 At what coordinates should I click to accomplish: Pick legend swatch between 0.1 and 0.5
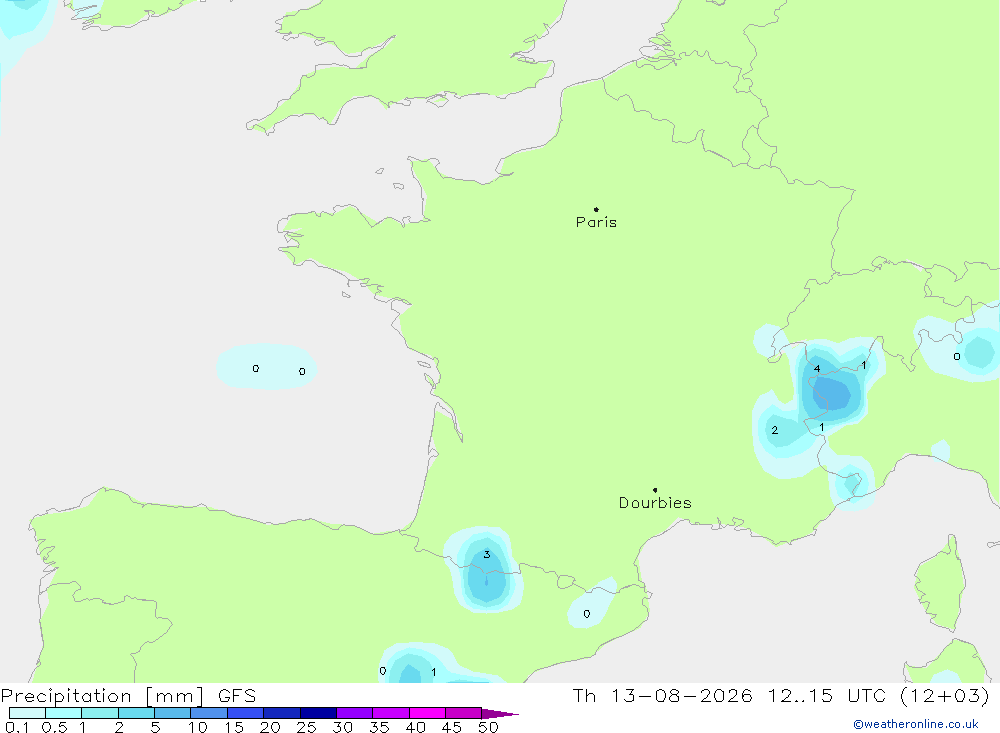click(x=27, y=713)
